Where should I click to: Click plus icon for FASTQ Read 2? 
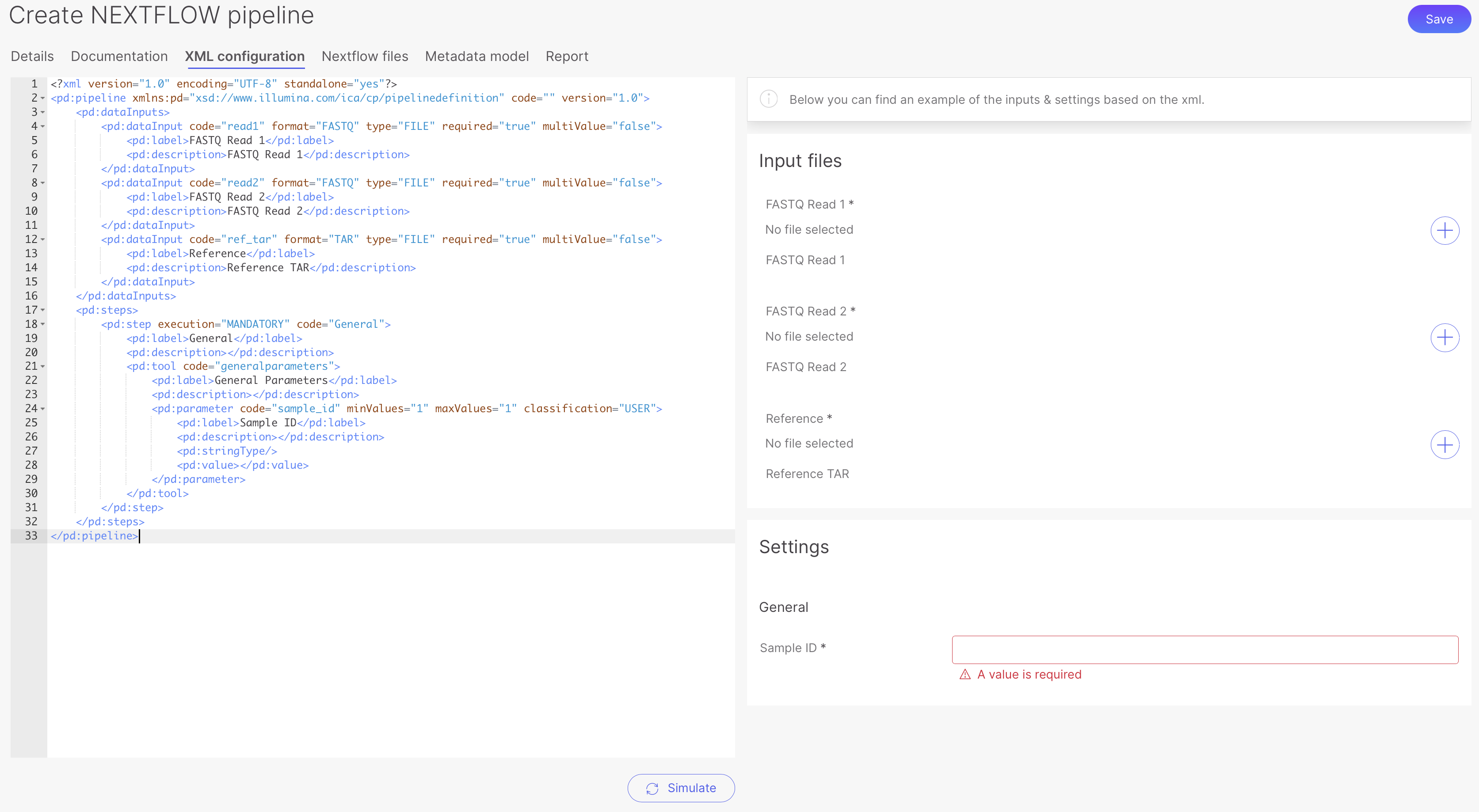[x=1444, y=338]
